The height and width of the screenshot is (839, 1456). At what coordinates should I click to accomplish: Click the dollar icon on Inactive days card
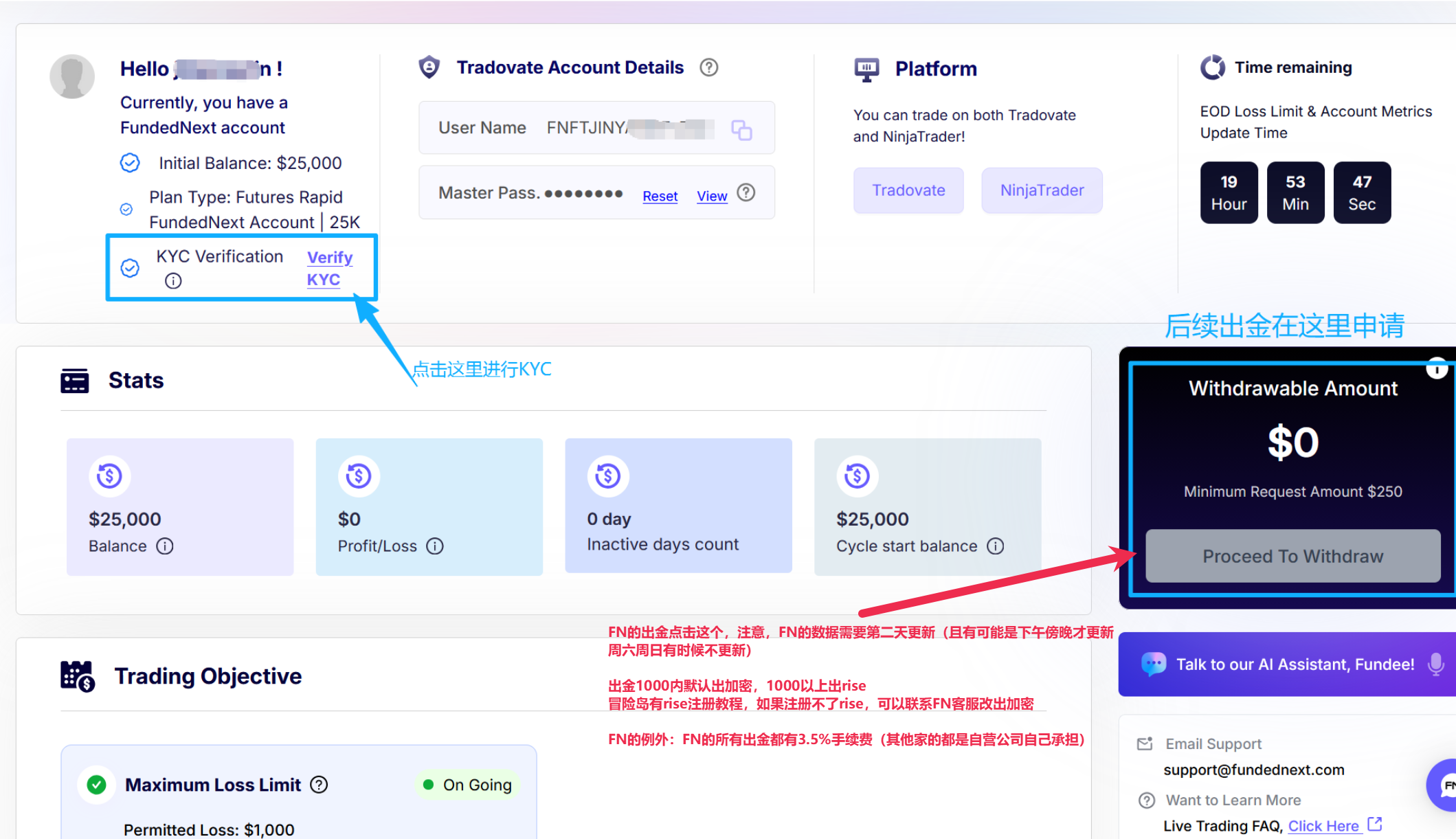coord(608,476)
